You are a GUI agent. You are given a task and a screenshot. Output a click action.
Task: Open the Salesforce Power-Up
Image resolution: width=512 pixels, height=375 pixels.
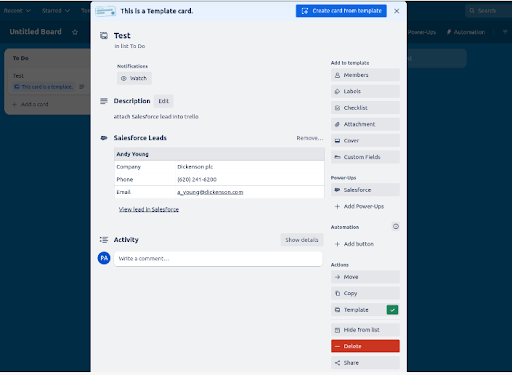click(x=365, y=190)
